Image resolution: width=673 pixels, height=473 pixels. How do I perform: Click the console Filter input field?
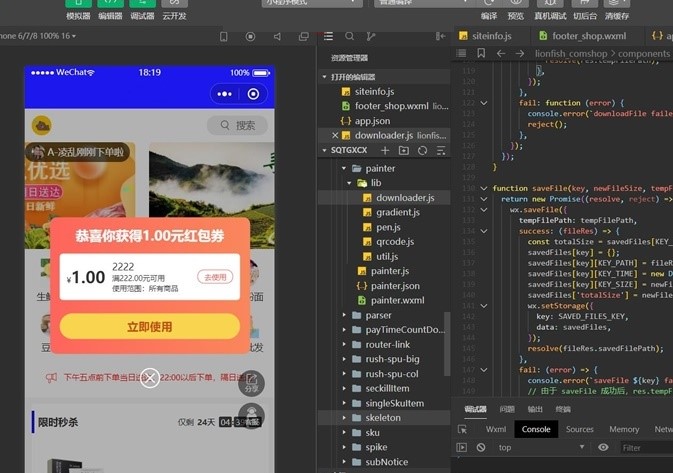click(x=646, y=448)
